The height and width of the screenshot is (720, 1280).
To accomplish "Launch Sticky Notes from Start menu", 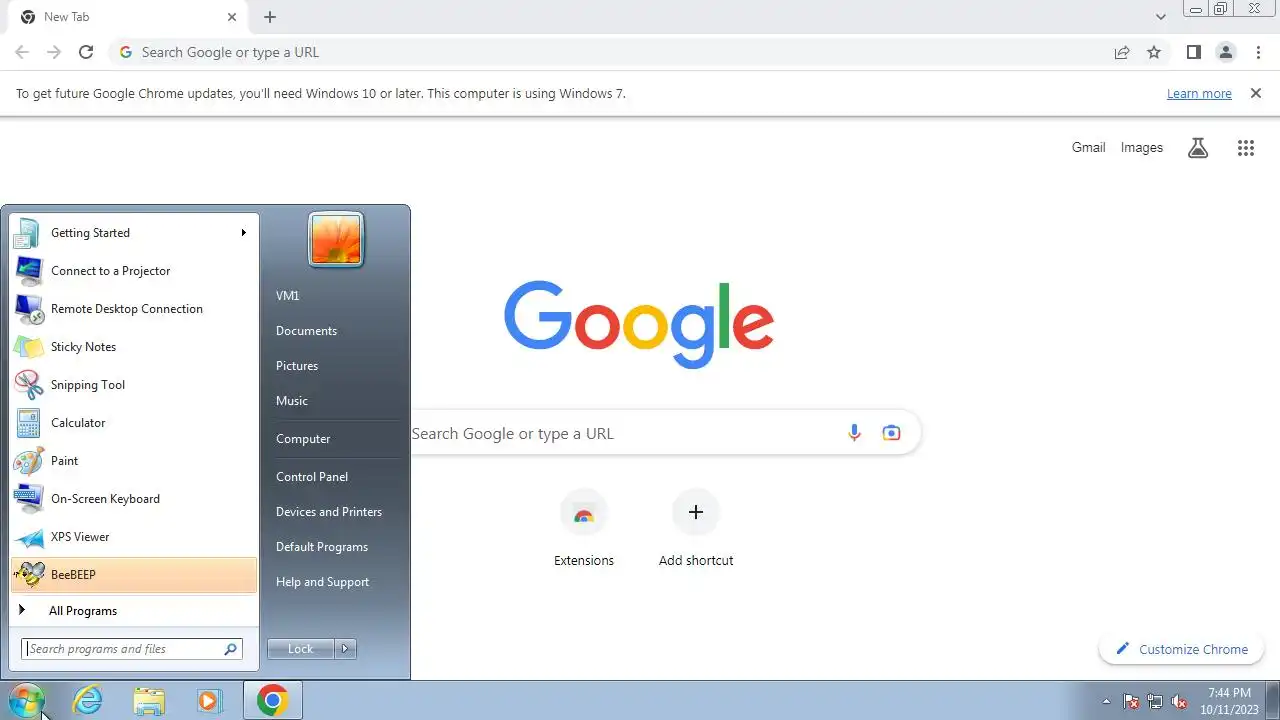I will tap(134, 347).
